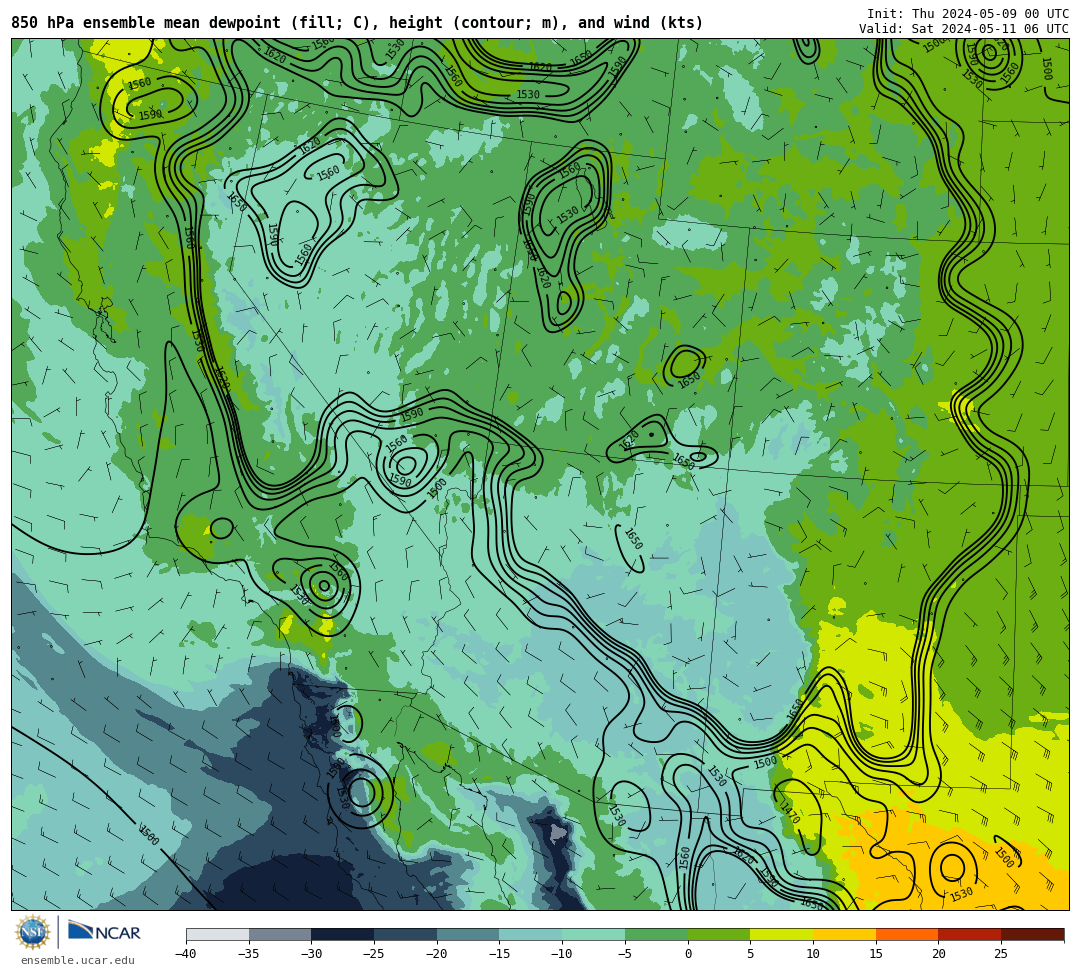Pick the light teal -15 to -10 colorbar segment
This screenshot has width=1080, height=973.
tap(531, 934)
